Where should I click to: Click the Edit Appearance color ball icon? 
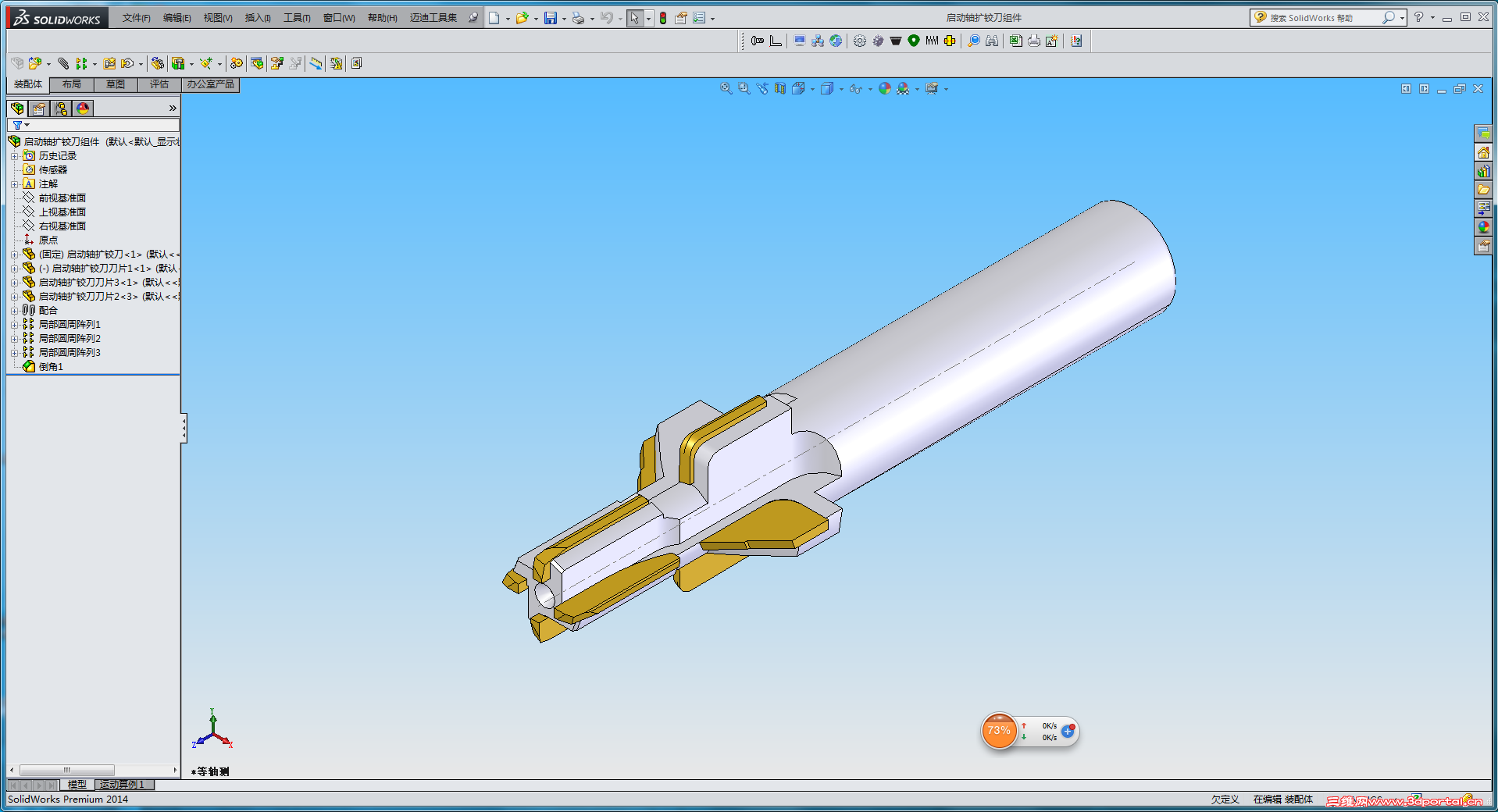pos(885,88)
